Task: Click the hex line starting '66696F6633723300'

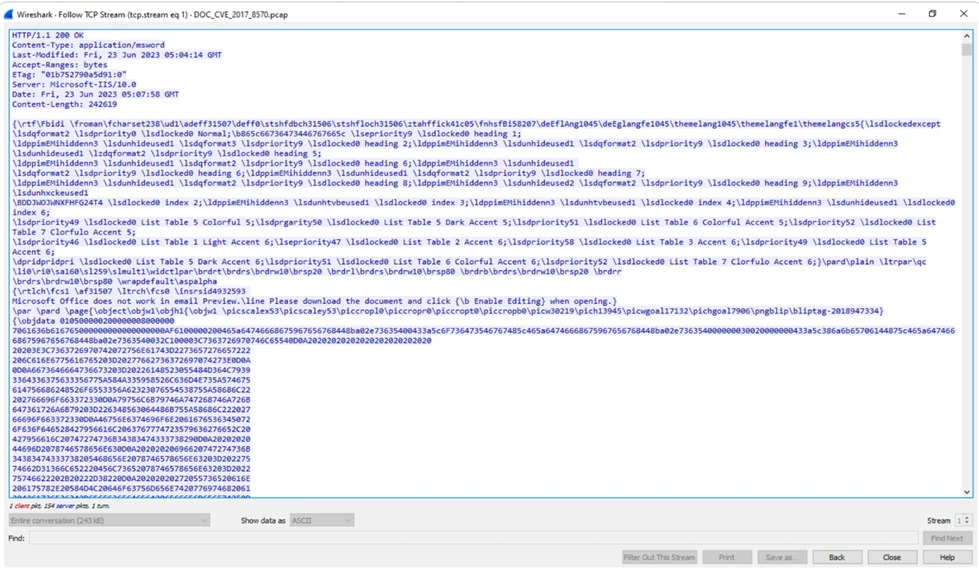Action: coord(131,419)
